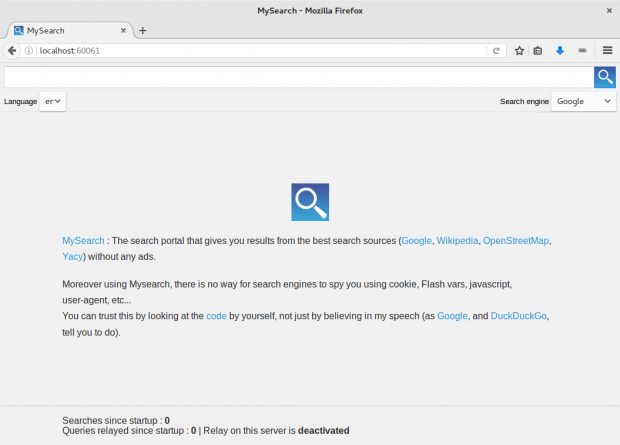Click the 'Search engine' label
This screenshot has width=620, height=445.
point(524,101)
